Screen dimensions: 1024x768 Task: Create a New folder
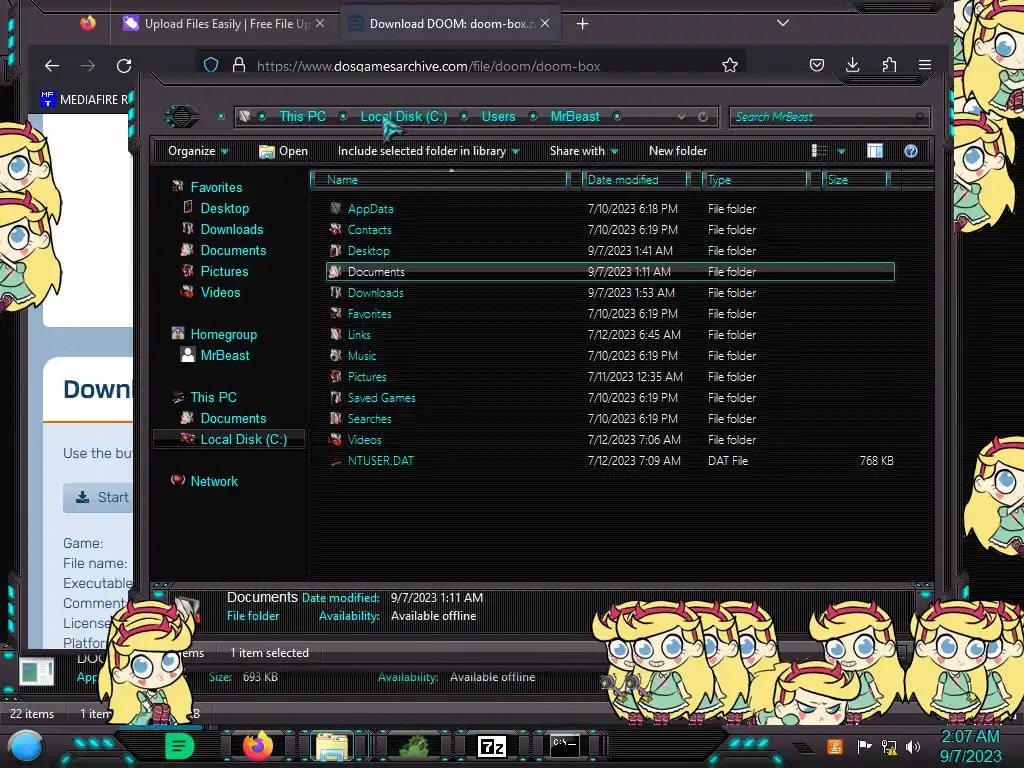(678, 151)
